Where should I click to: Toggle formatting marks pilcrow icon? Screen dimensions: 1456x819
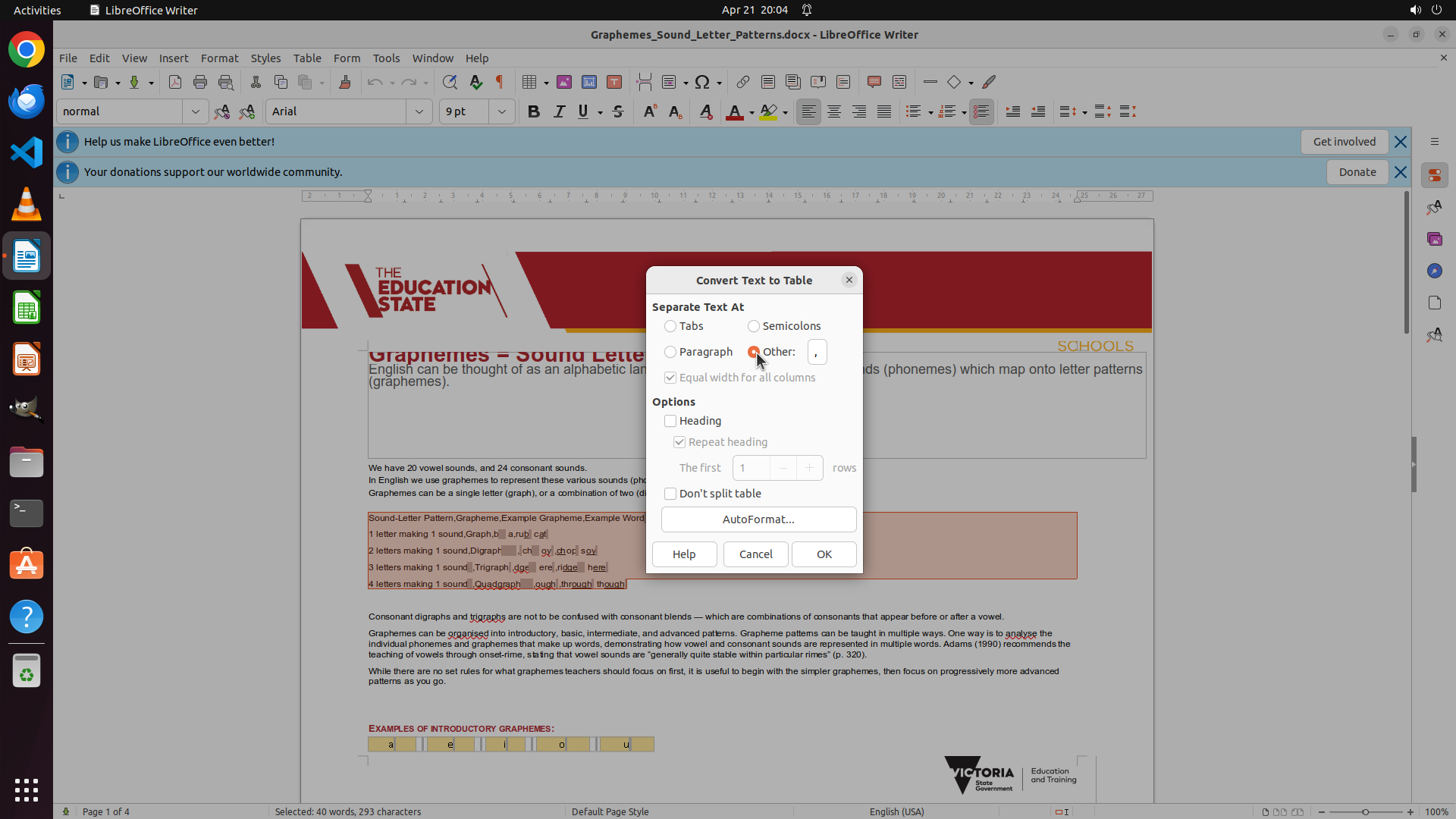[500, 82]
